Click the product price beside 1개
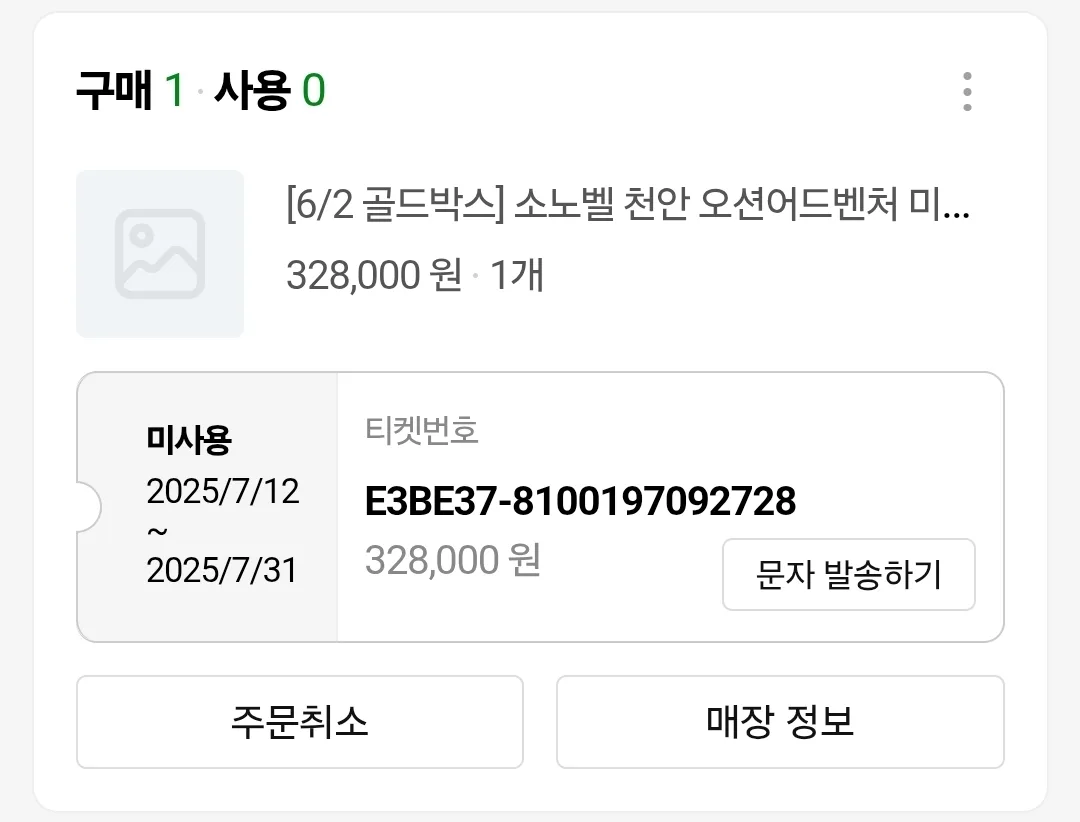This screenshot has height=822, width=1080. pos(374,275)
